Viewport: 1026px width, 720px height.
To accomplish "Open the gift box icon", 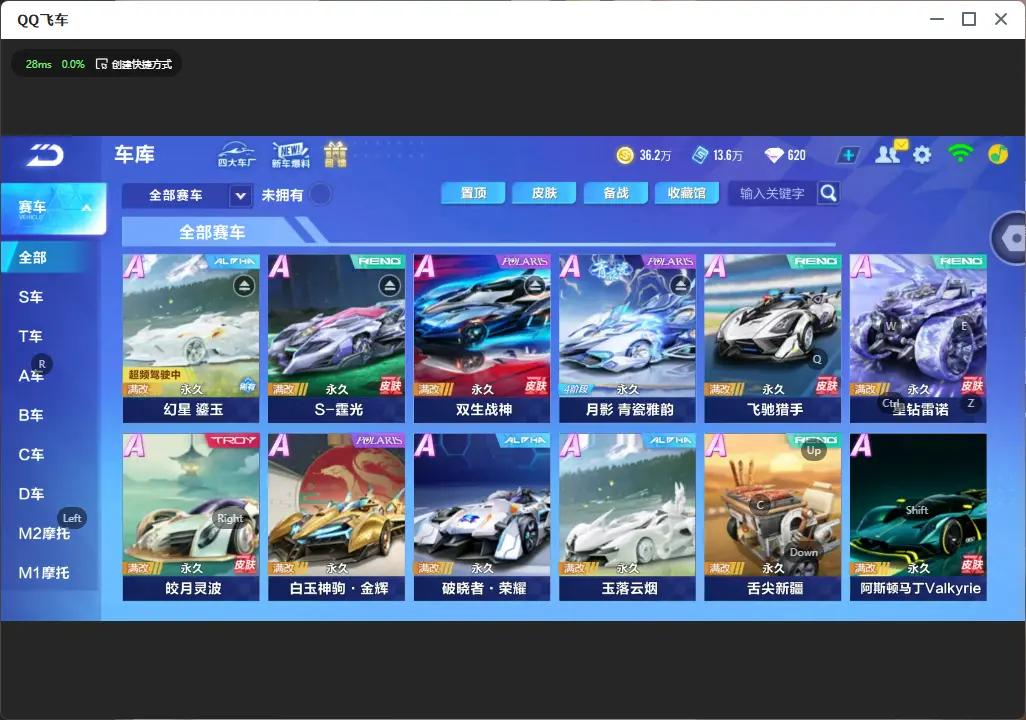I will pyautogui.click(x=335, y=154).
